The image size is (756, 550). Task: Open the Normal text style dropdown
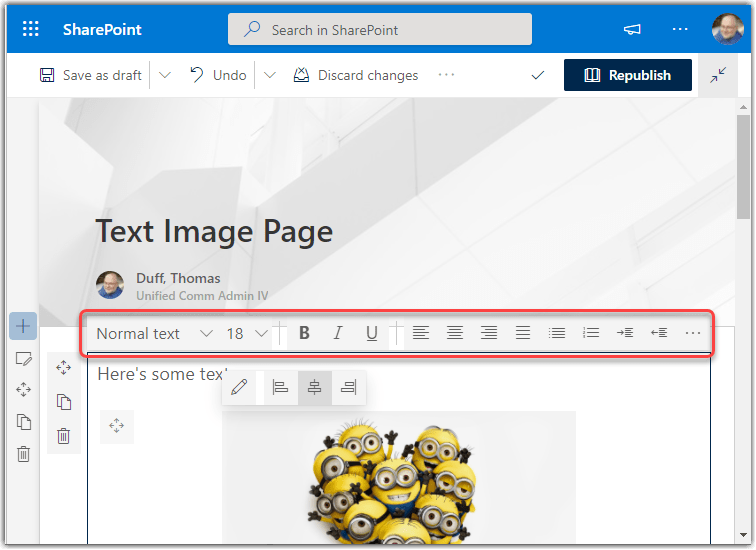pyautogui.click(x=154, y=333)
